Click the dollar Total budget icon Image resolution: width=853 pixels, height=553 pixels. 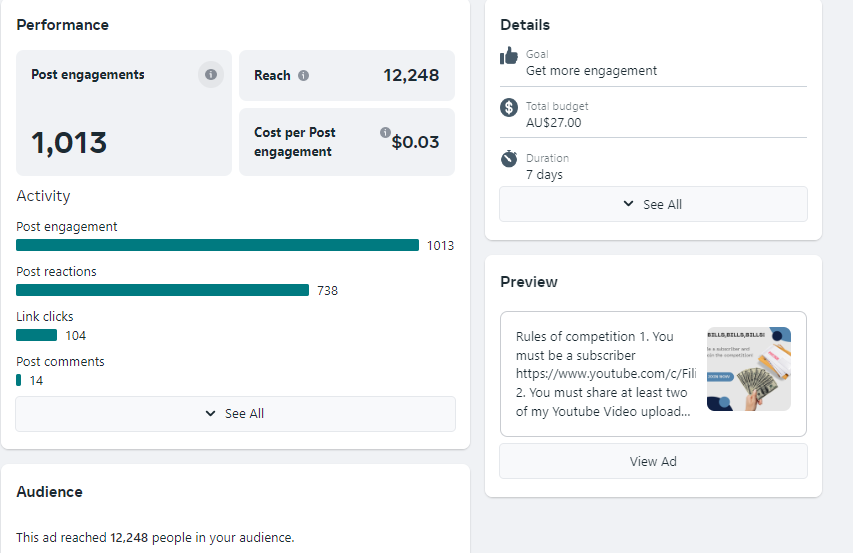pos(509,107)
